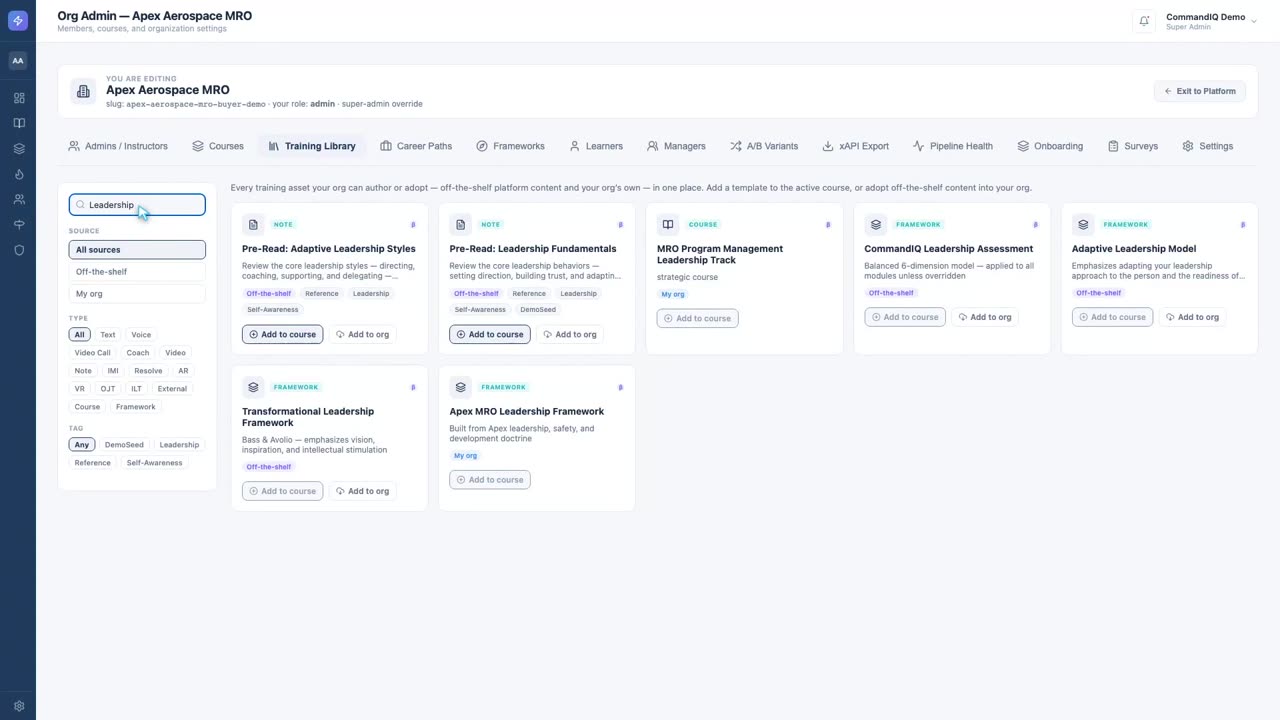This screenshot has width=1280, height=720.
Task: Add CommandIQ Leadership Assessment to org
Action: click(x=984, y=317)
